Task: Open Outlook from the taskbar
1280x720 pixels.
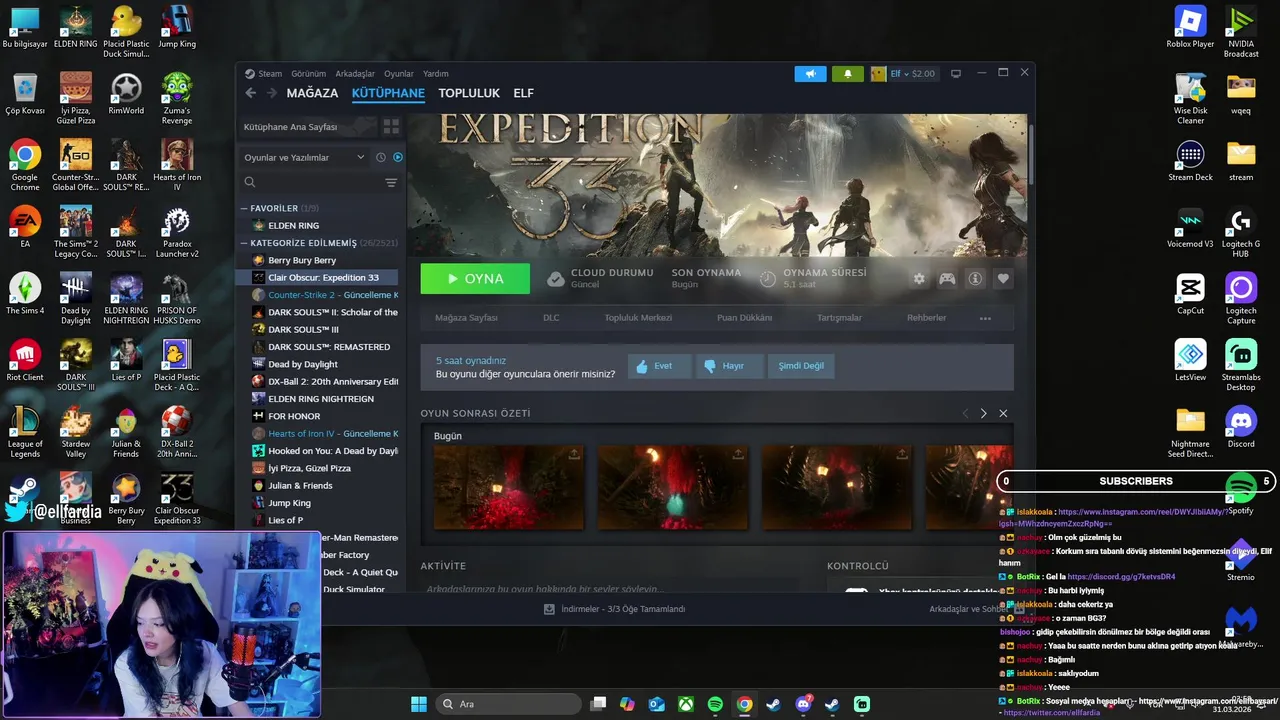Action: click(657, 704)
